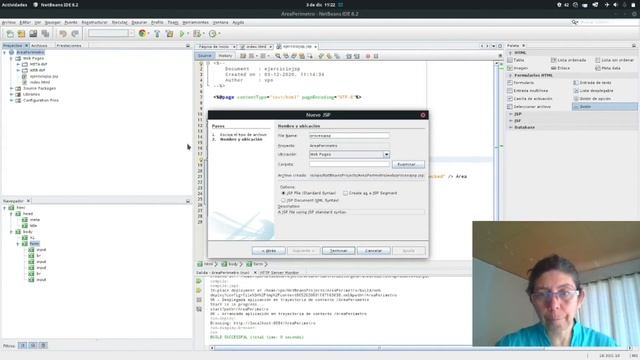Select Tabla in the HTML palette
This screenshot has height=360, width=640.
tap(516, 60)
